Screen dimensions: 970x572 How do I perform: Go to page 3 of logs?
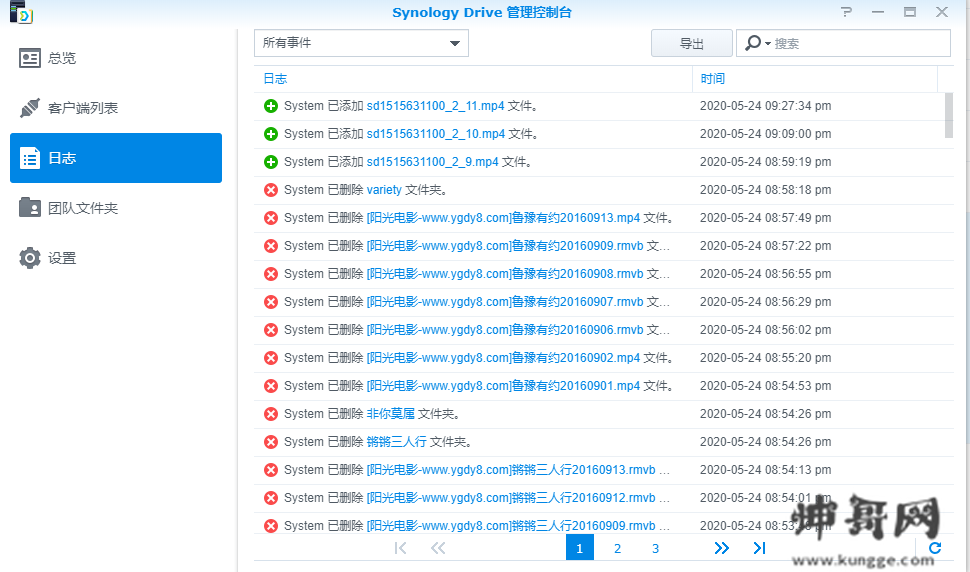click(655, 549)
